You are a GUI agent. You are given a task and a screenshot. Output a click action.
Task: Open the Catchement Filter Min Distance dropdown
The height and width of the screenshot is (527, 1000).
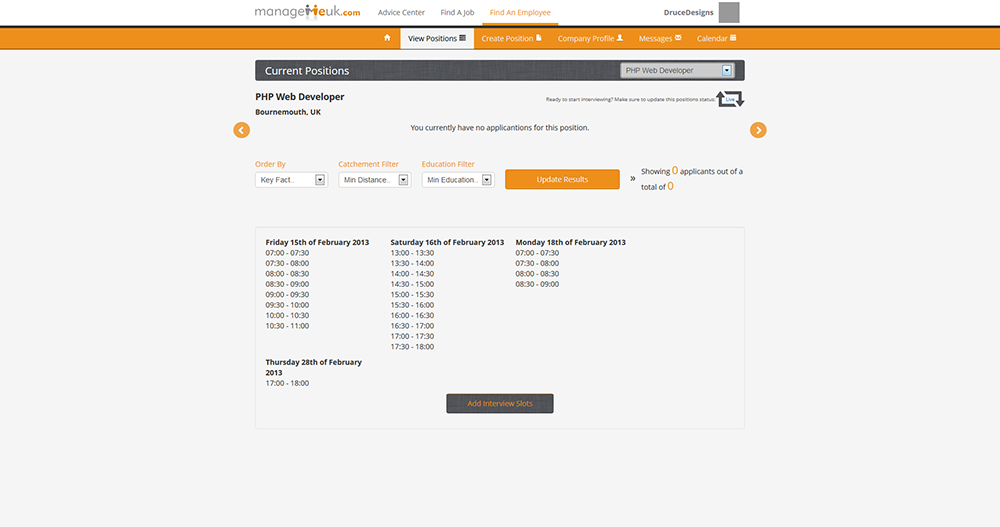point(374,180)
